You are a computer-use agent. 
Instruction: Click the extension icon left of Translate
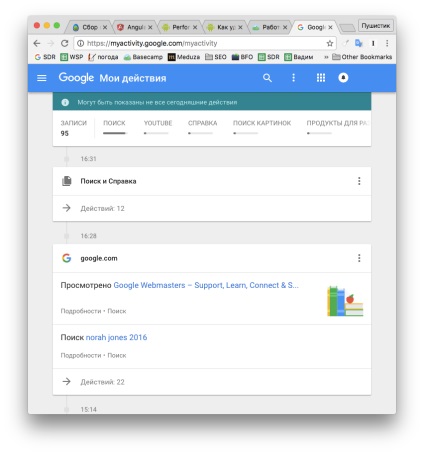tap(346, 43)
